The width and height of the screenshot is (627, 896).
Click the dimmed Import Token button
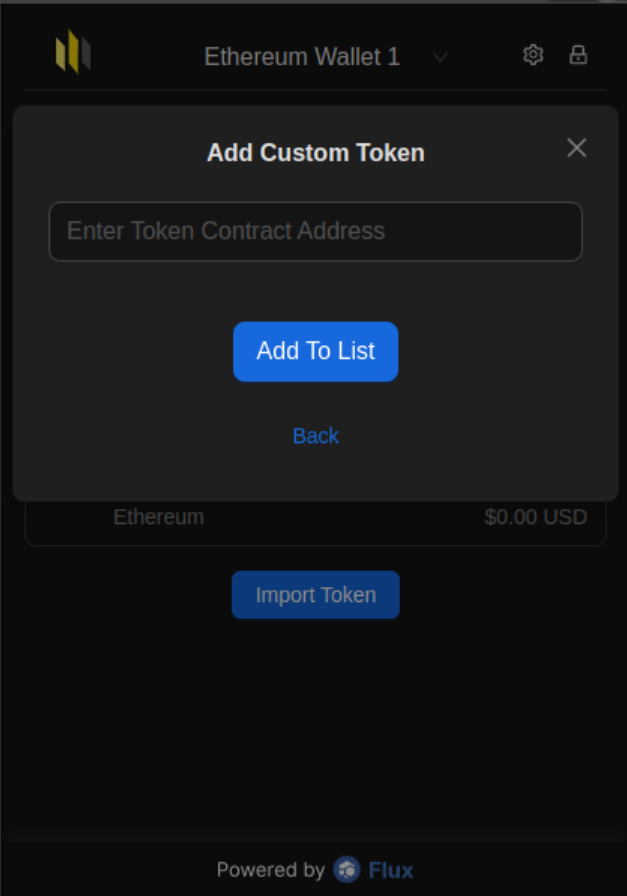(x=316, y=595)
